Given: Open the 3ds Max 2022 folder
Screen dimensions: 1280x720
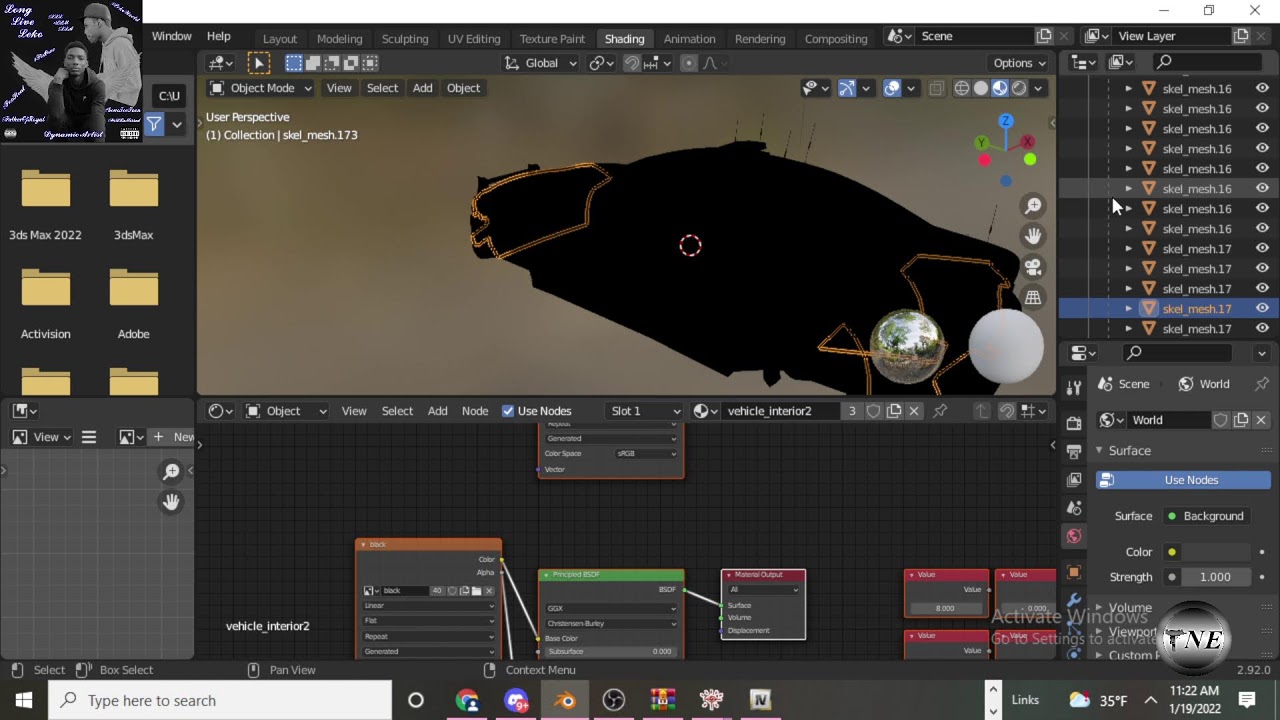Looking at the screenshot, I should click(x=45, y=205).
